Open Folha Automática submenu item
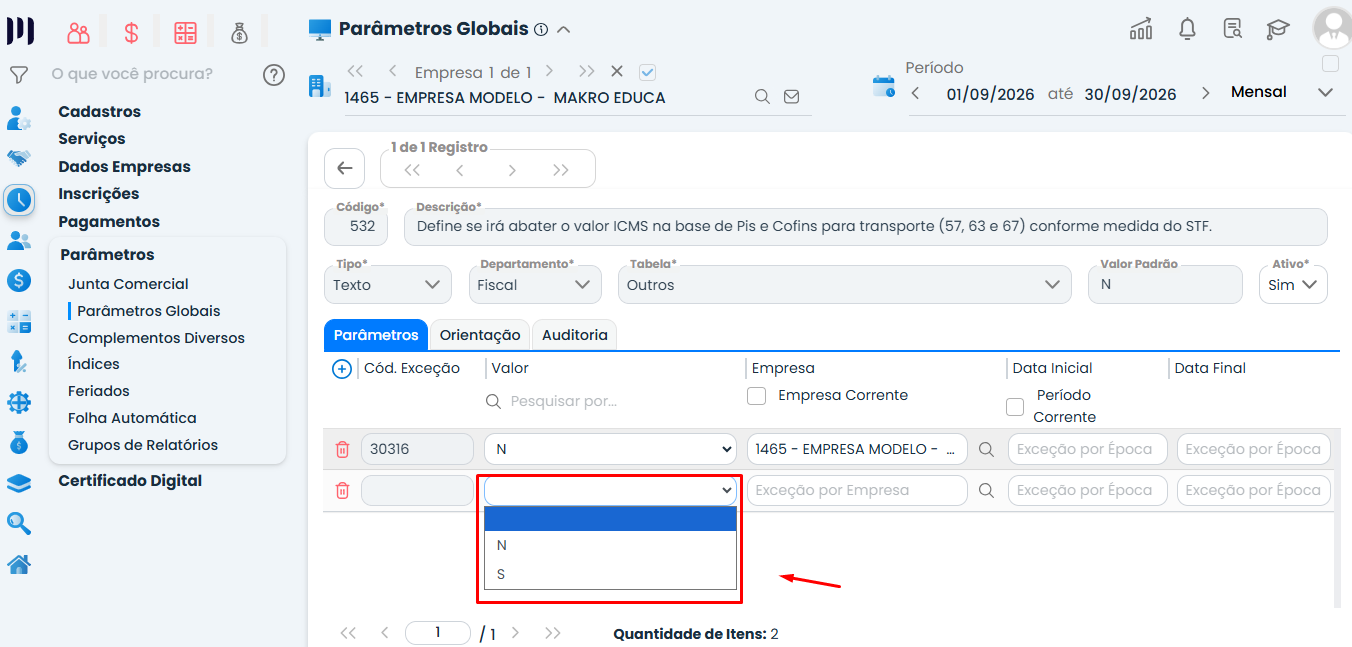This screenshot has height=647, width=1352. [x=132, y=418]
